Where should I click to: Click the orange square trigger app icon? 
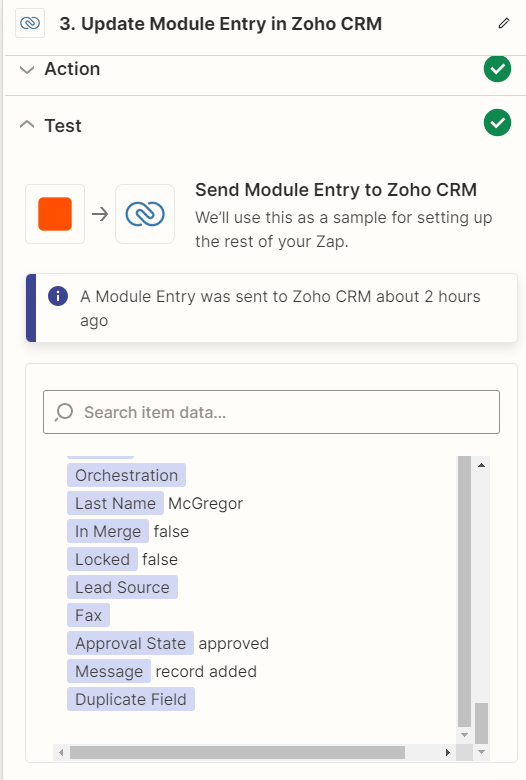click(55, 214)
